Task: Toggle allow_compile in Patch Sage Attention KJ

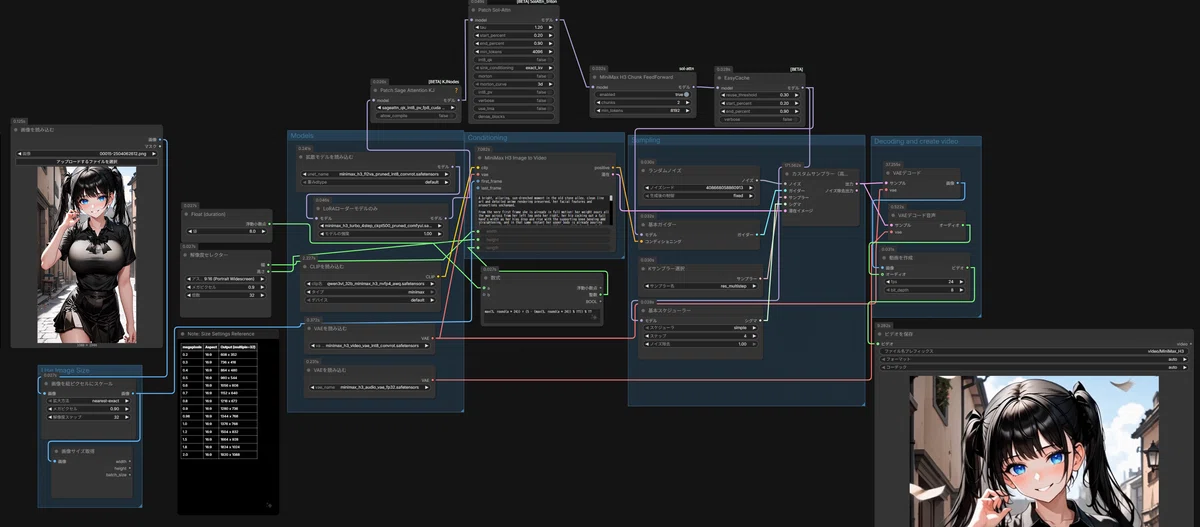Action: pyautogui.click(x=415, y=116)
